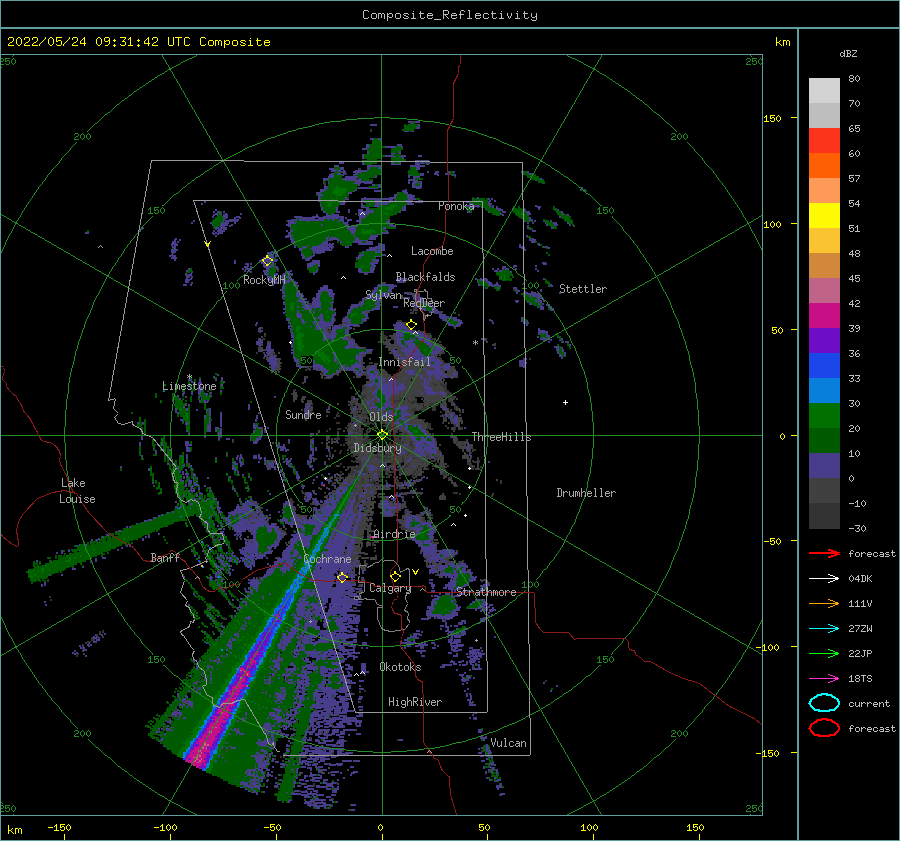Image resolution: width=900 pixels, height=841 pixels.
Task: Click the red forecast arrow legend icon
Action: pyautogui.click(x=824, y=553)
